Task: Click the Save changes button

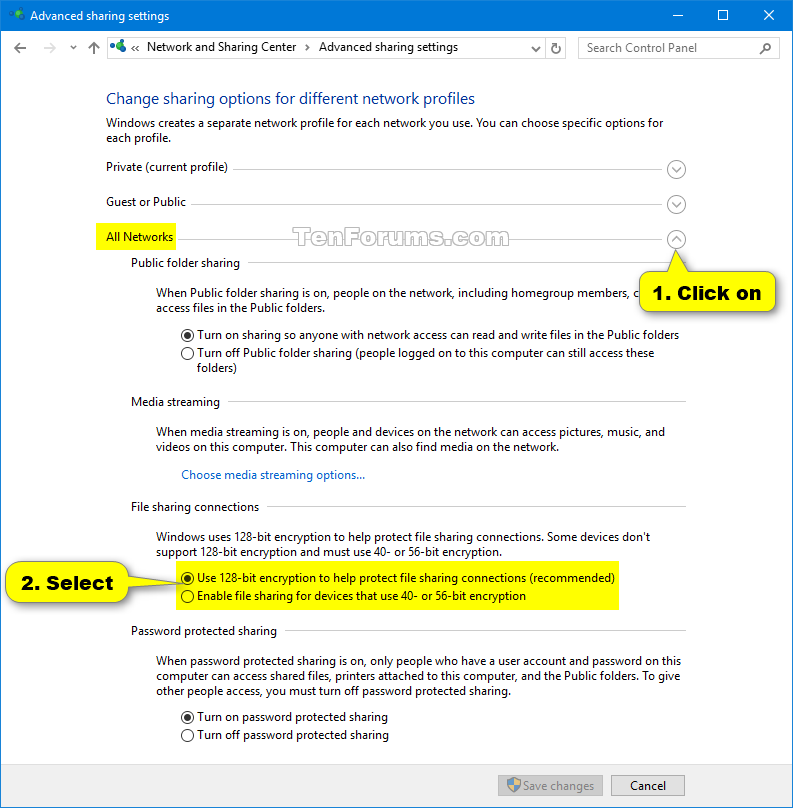Action: (x=550, y=785)
